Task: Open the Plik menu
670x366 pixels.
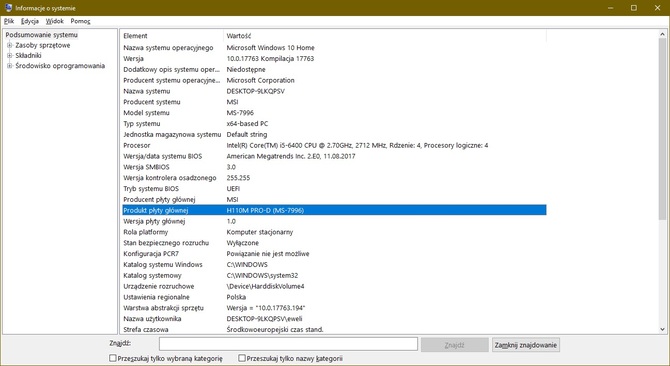Action: click(9, 21)
